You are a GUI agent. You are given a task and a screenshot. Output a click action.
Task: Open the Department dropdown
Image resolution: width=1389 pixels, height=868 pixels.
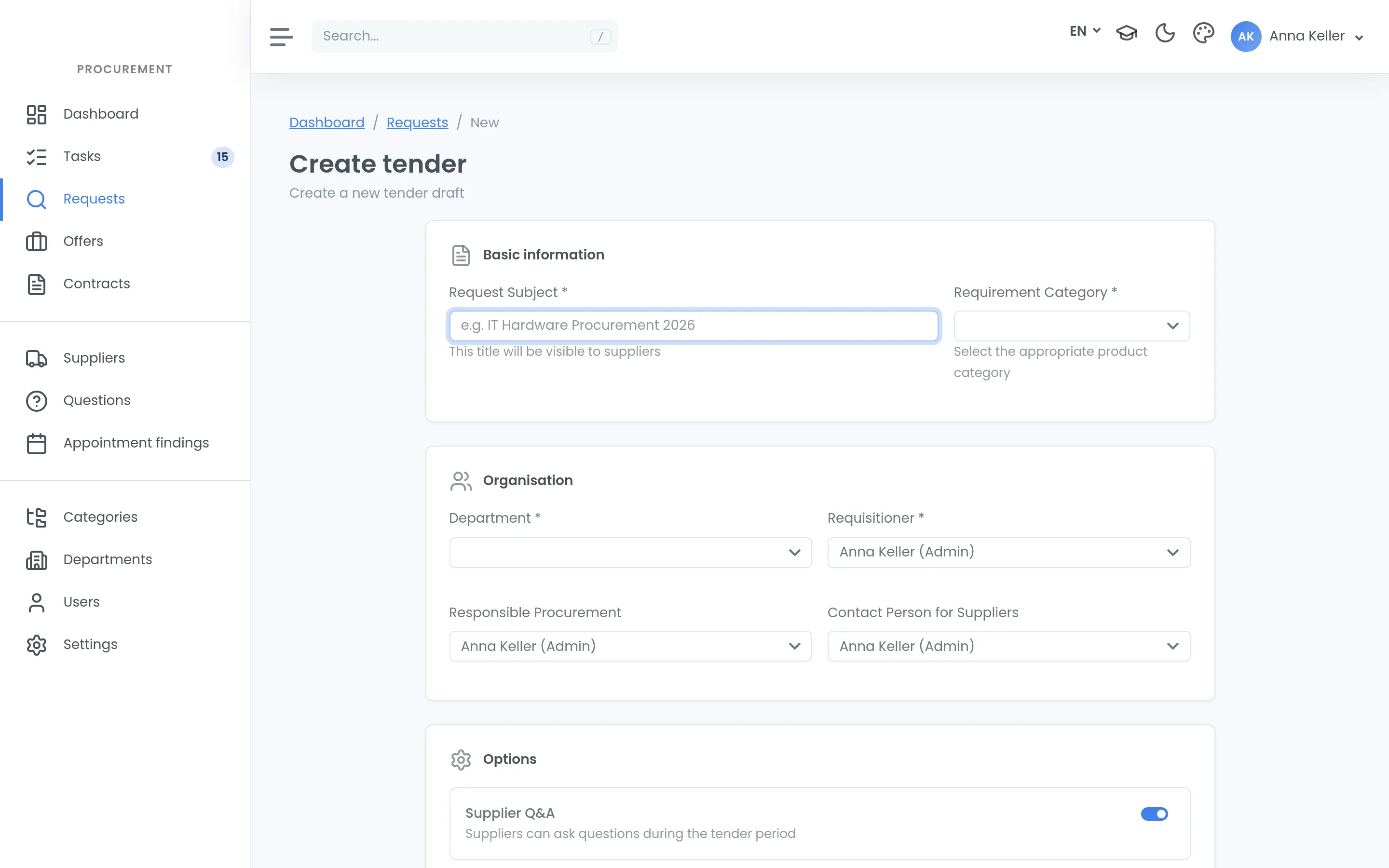(x=630, y=552)
